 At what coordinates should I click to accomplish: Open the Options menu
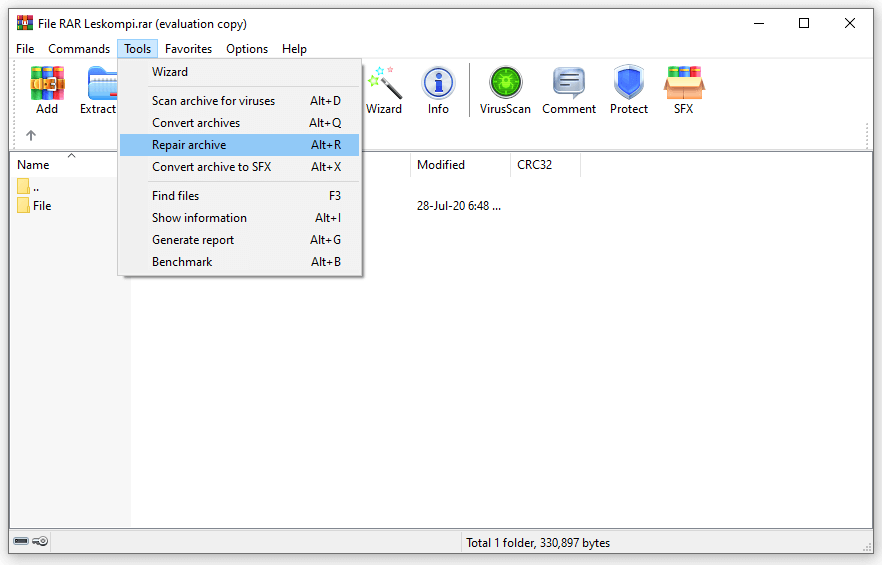(247, 49)
